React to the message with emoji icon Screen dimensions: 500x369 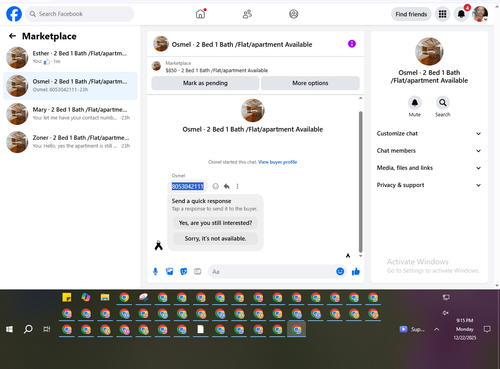tap(216, 186)
